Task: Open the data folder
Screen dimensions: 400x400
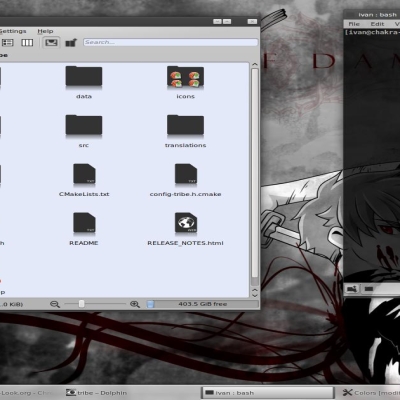Action: (84, 77)
